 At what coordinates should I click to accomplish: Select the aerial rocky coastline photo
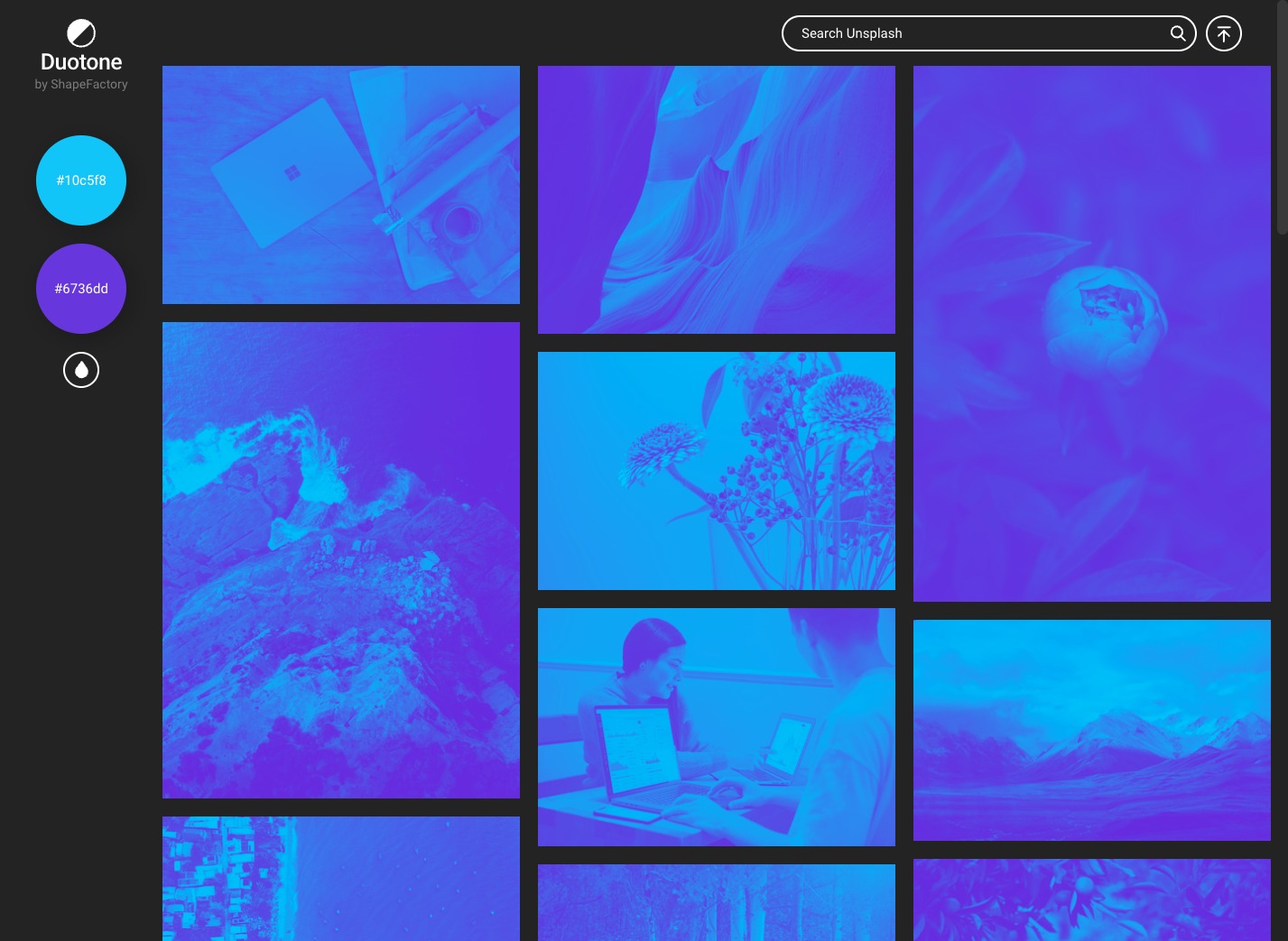[341, 560]
